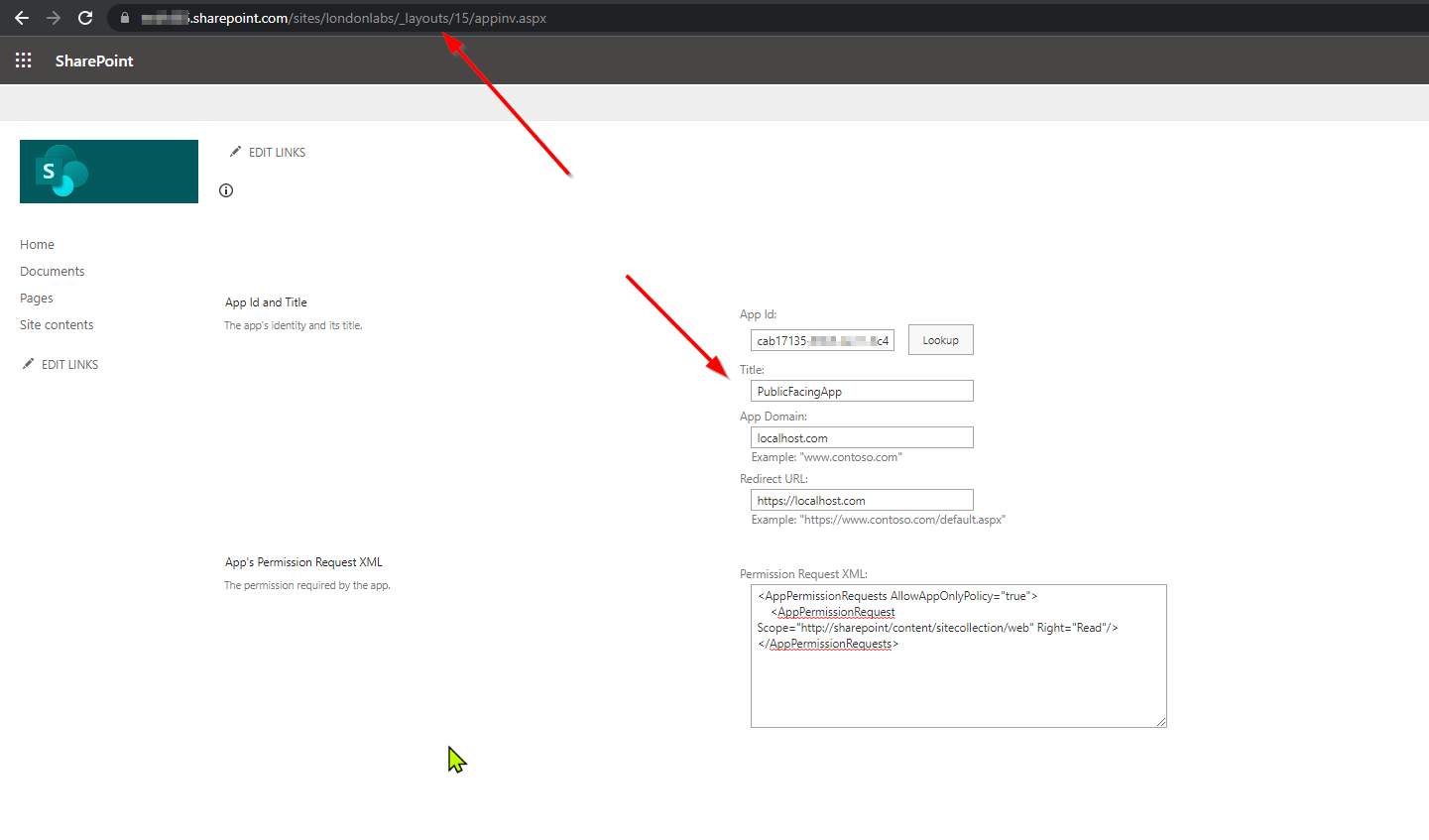Focus the Title field with PublicFacingApp
This screenshot has height=840, width=1429.
[x=862, y=391]
